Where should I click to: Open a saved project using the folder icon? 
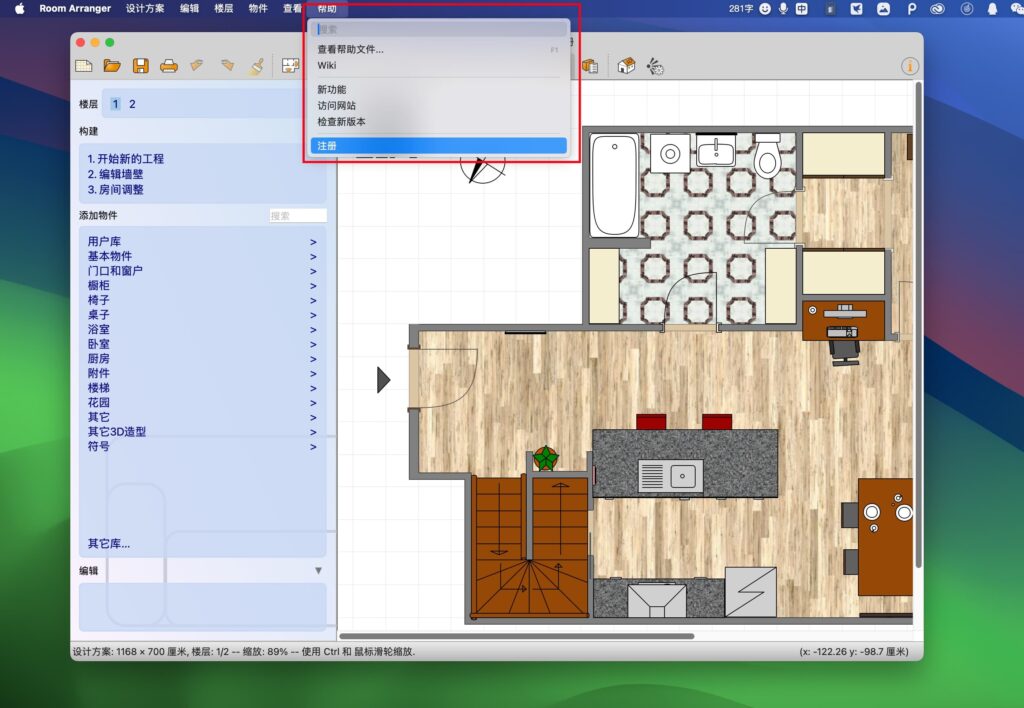(112, 65)
